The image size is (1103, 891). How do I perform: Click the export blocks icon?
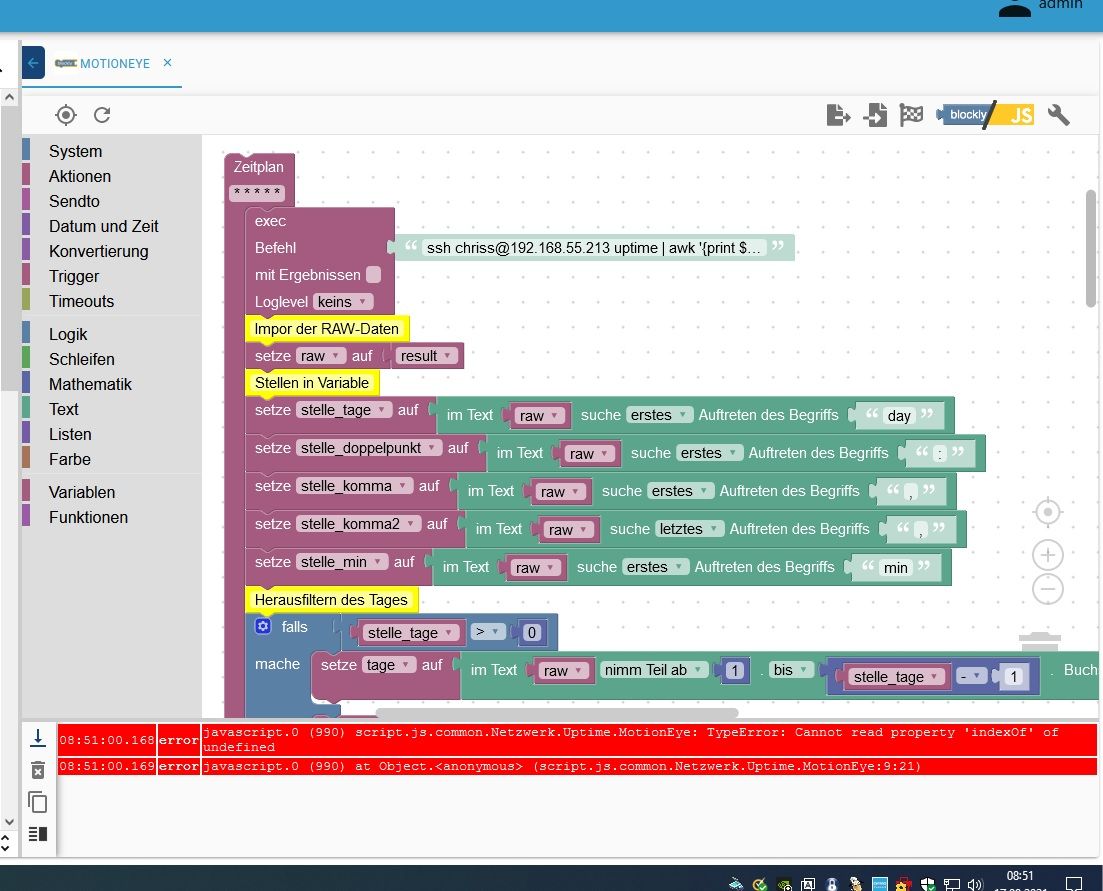point(838,115)
